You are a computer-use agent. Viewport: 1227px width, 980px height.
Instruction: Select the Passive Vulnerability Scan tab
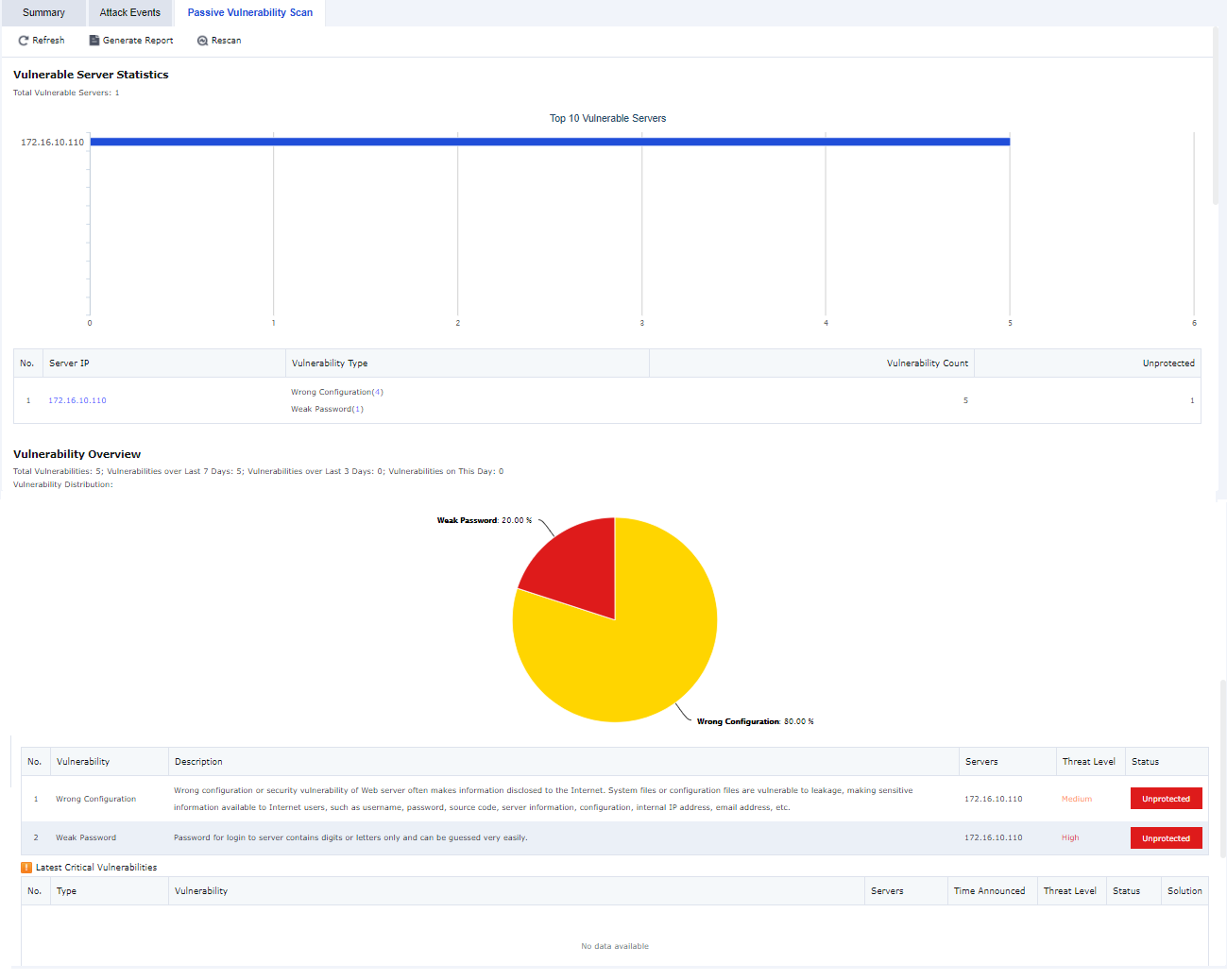(249, 13)
